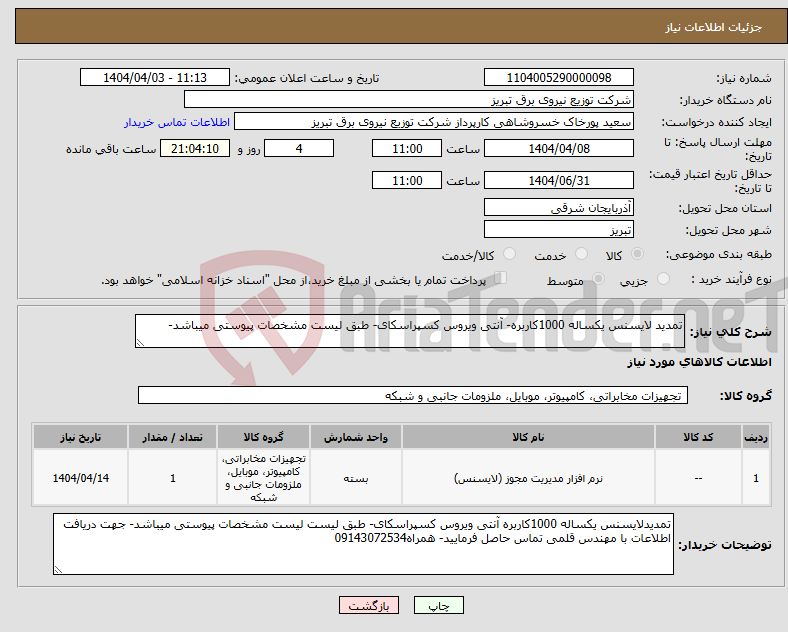This screenshot has height=632, width=788.
Task: Click the ردیف column header
Action: tap(756, 437)
